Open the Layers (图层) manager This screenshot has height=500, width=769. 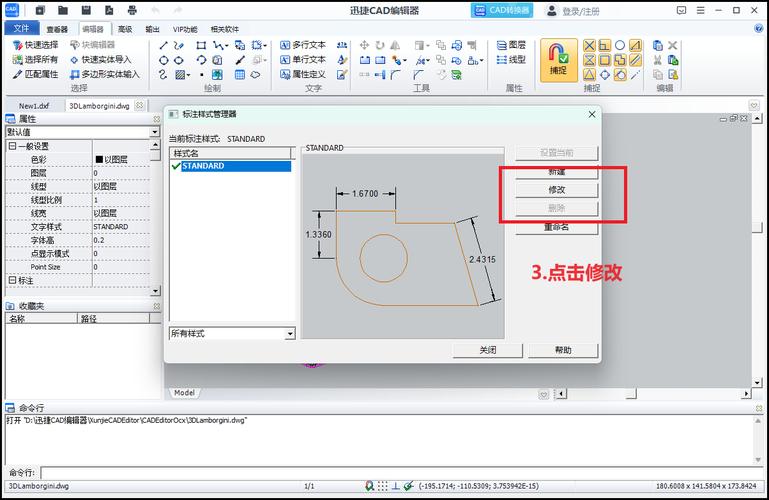tap(511, 45)
